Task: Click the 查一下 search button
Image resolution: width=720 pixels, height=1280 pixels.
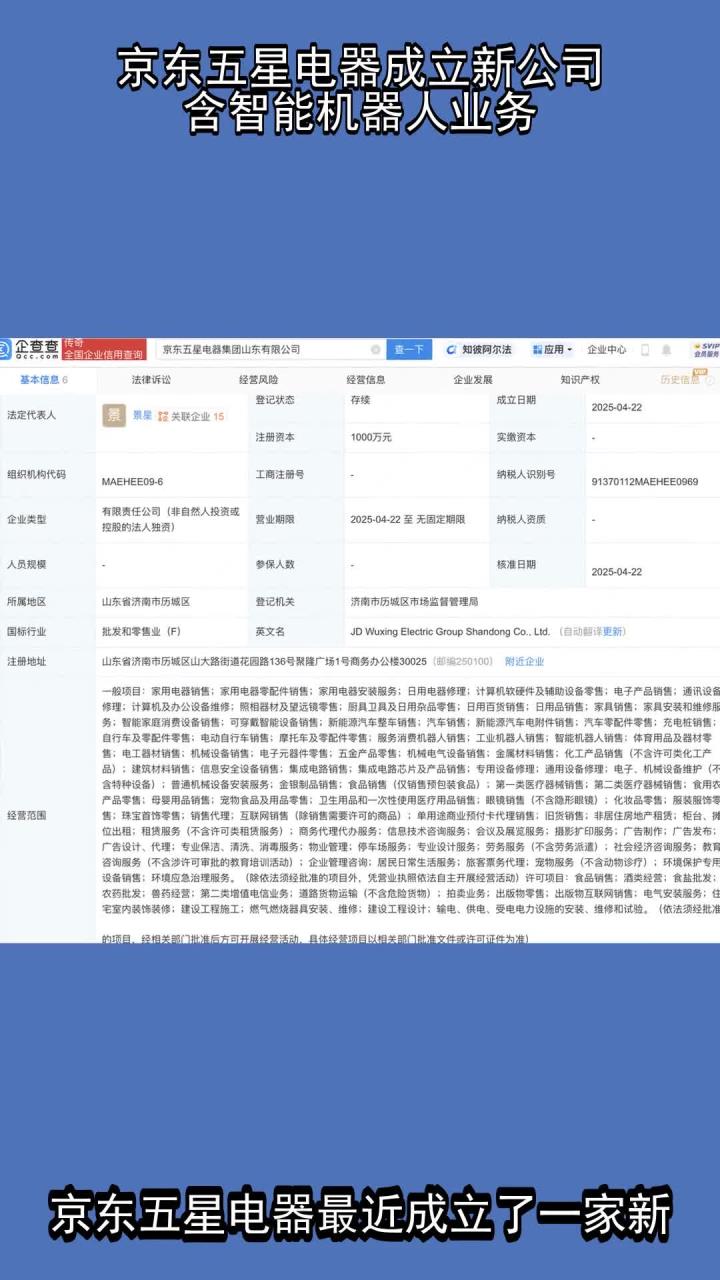Action: coord(408,350)
